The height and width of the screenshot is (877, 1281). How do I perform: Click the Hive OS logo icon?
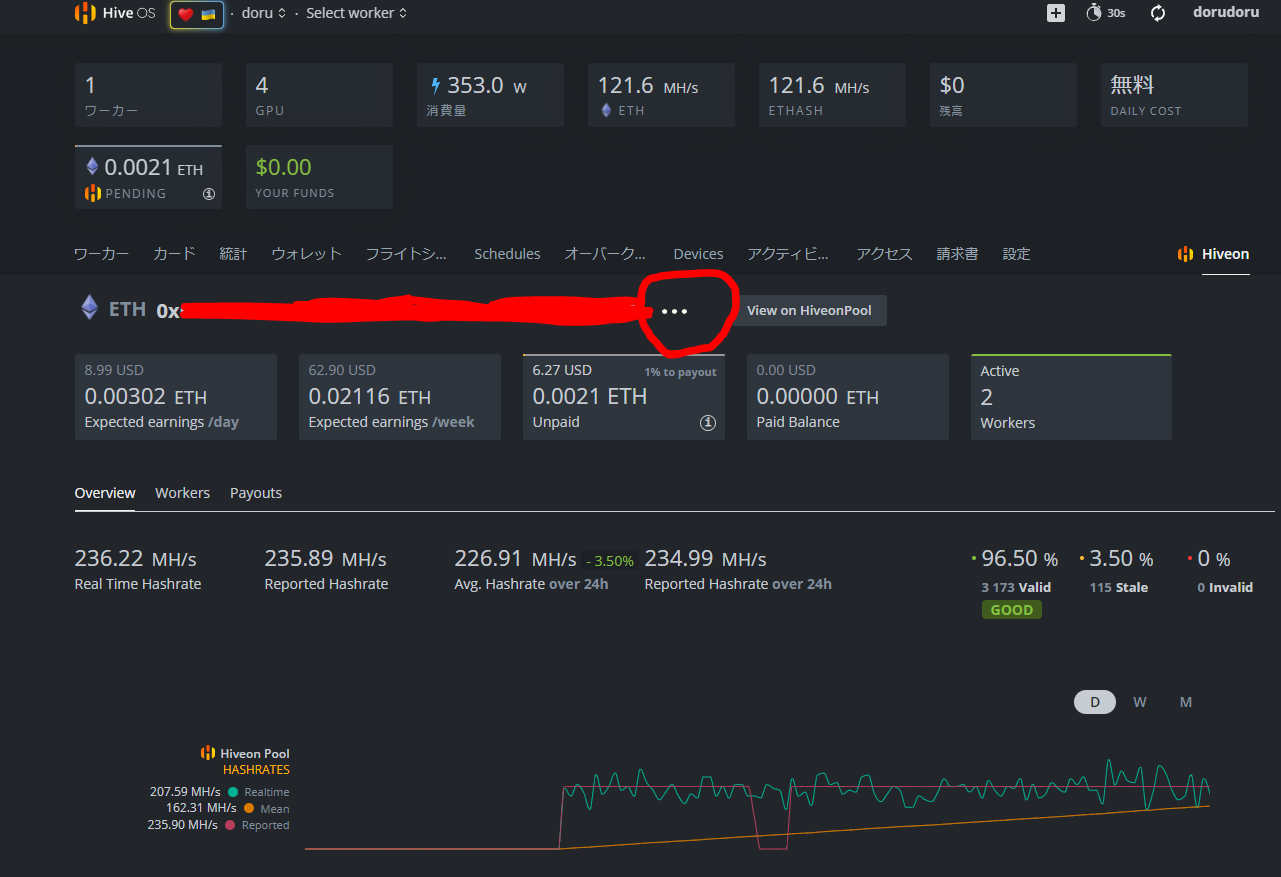pos(86,13)
